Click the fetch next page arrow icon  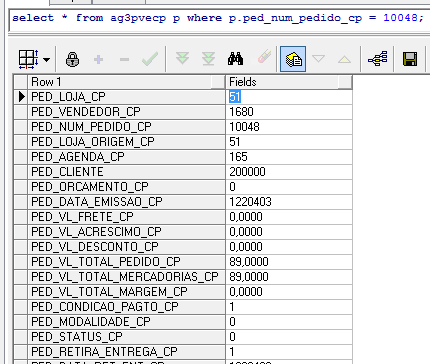(x=182, y=59)
